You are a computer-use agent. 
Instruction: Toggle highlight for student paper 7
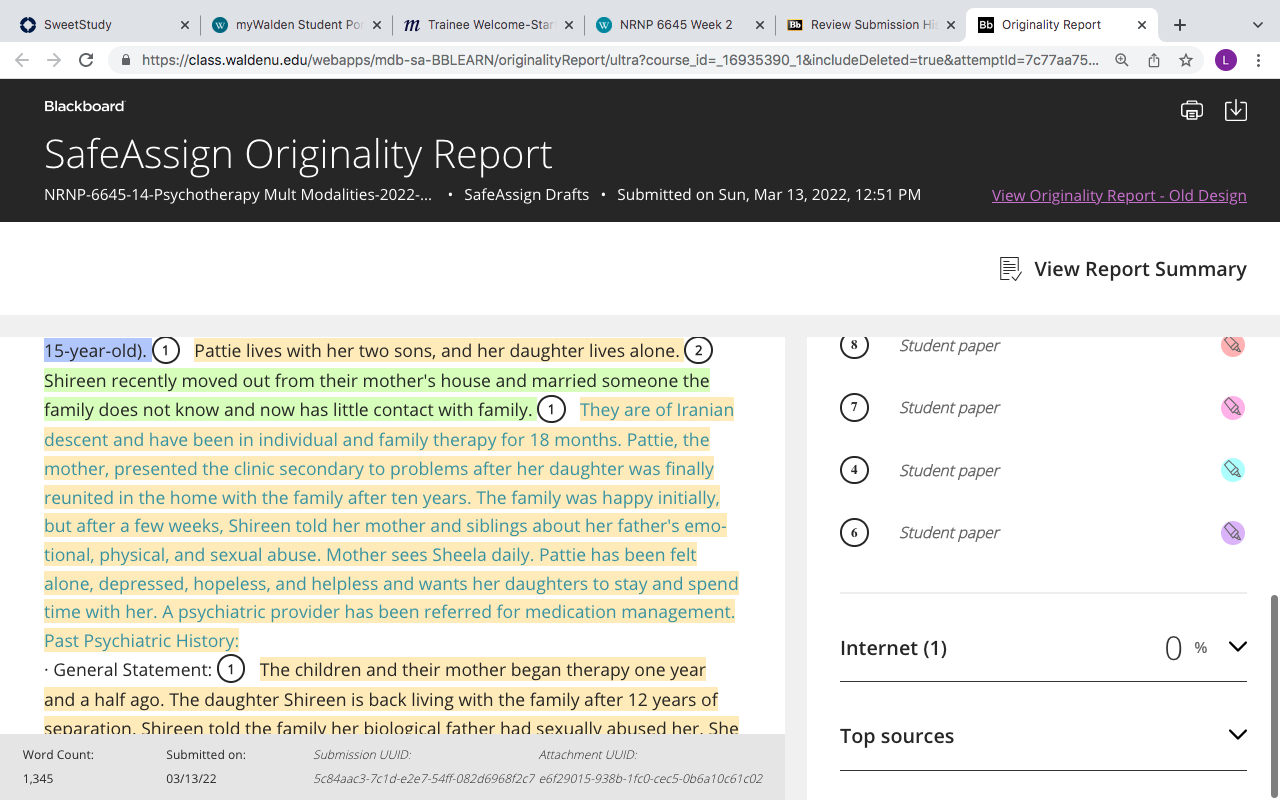click(1233, 407)
